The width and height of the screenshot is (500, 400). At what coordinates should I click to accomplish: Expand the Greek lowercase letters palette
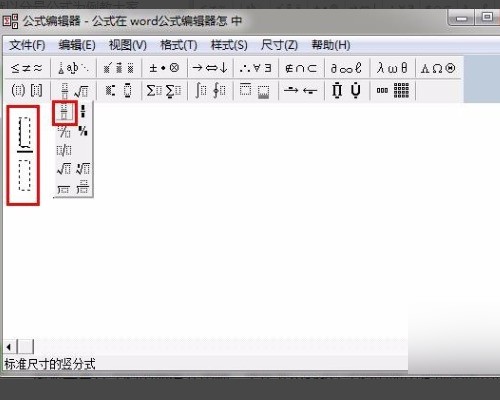(392, 68)
